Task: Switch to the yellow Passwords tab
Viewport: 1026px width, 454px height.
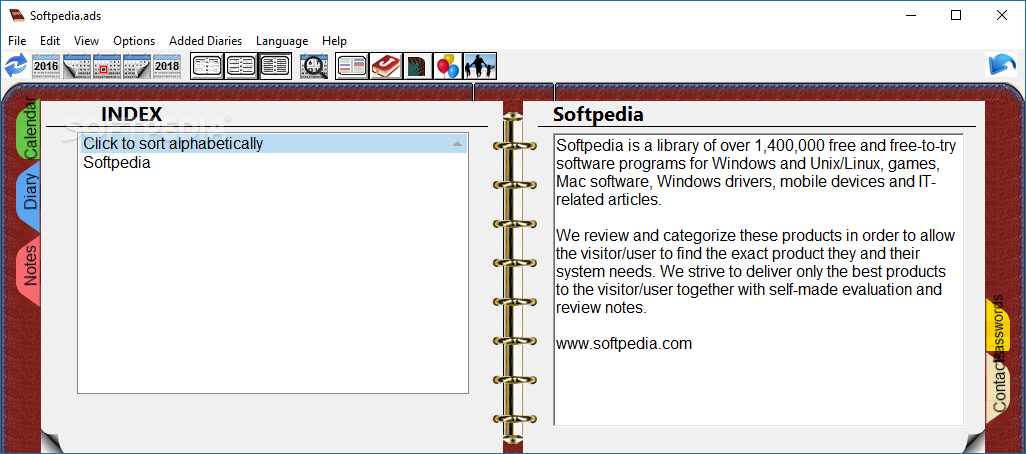Action: (998, 325)
